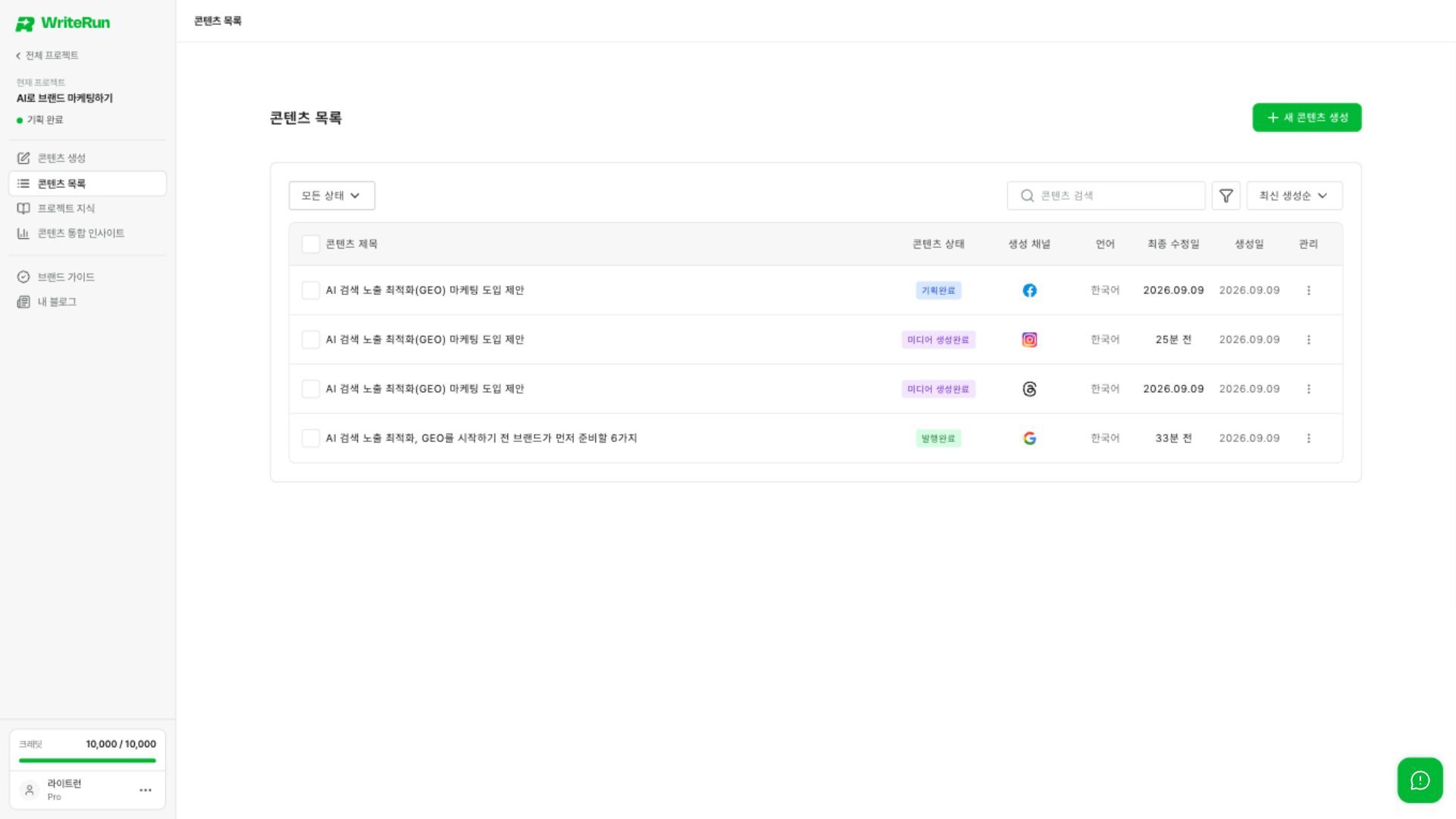Click the 최종 수정일 column header
The image size is (1456, 819).
1173,244
